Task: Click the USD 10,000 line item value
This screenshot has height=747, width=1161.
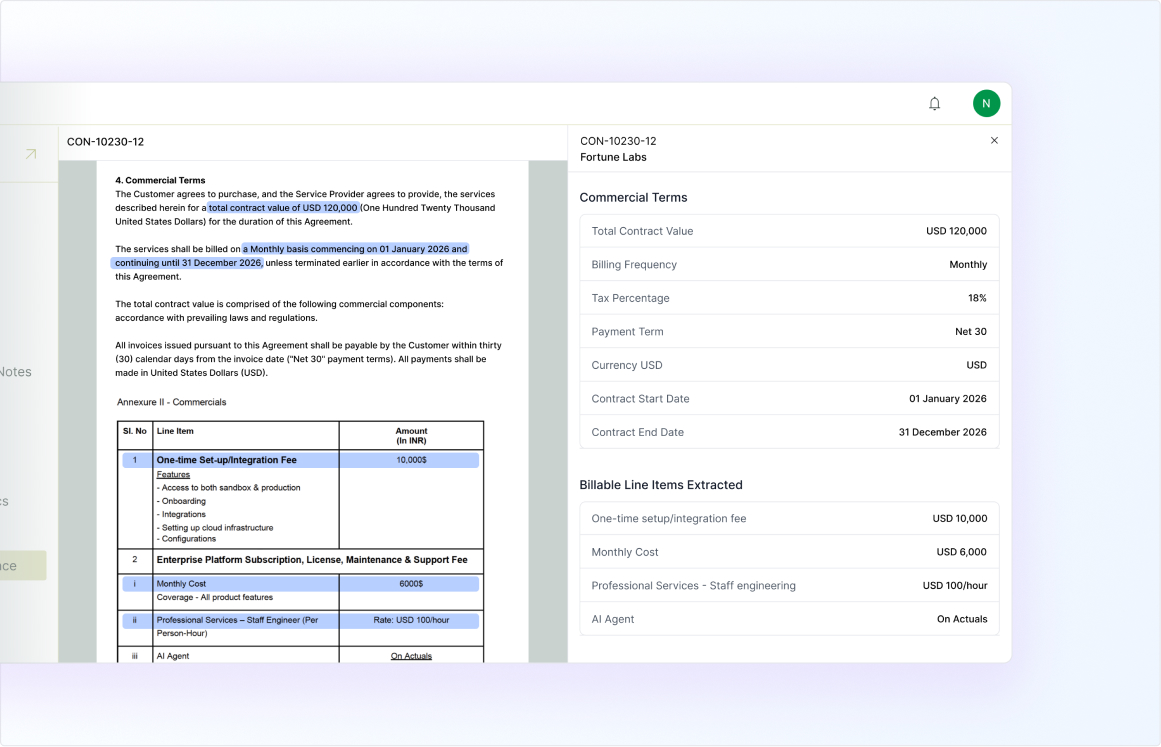Action: click(960, 518)
